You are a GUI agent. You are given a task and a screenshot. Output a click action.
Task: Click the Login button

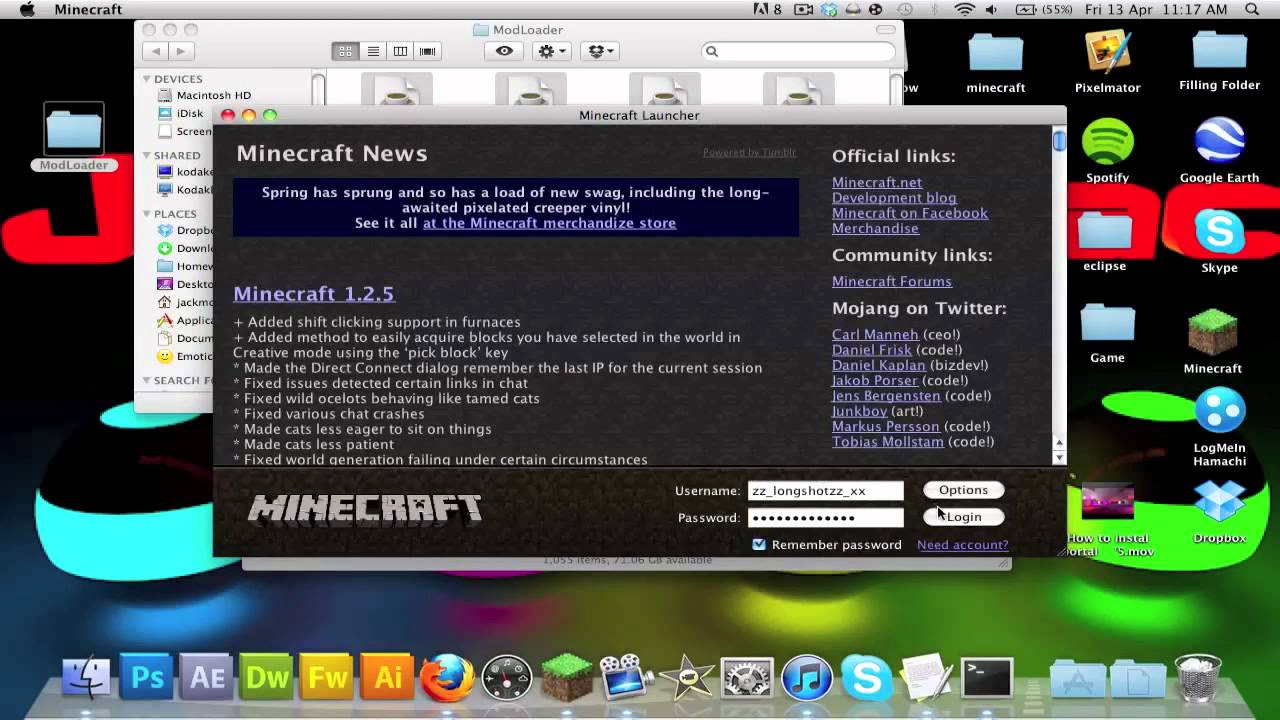click(963, 516)
